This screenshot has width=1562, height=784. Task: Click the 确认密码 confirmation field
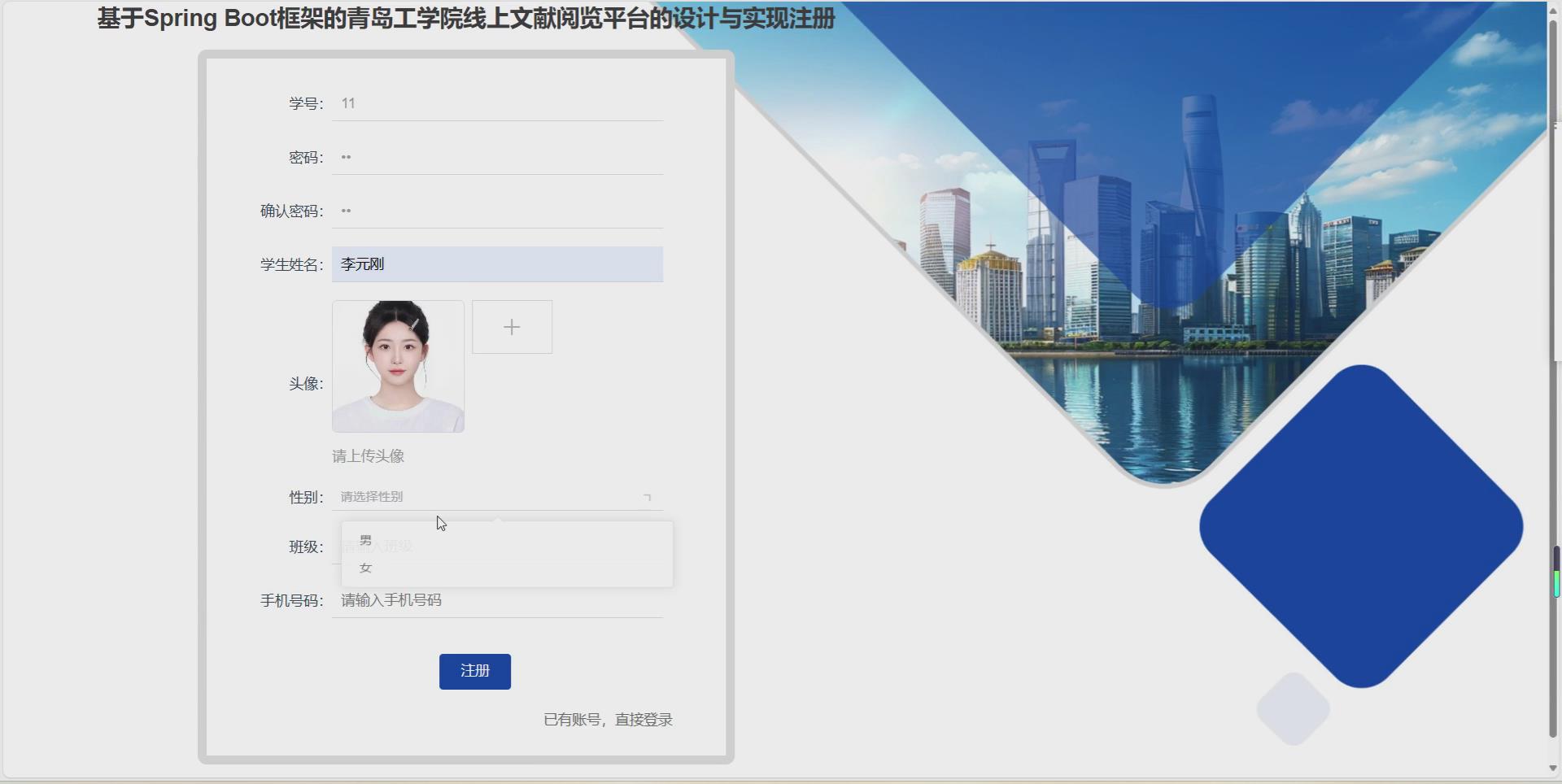pos(496,211)
